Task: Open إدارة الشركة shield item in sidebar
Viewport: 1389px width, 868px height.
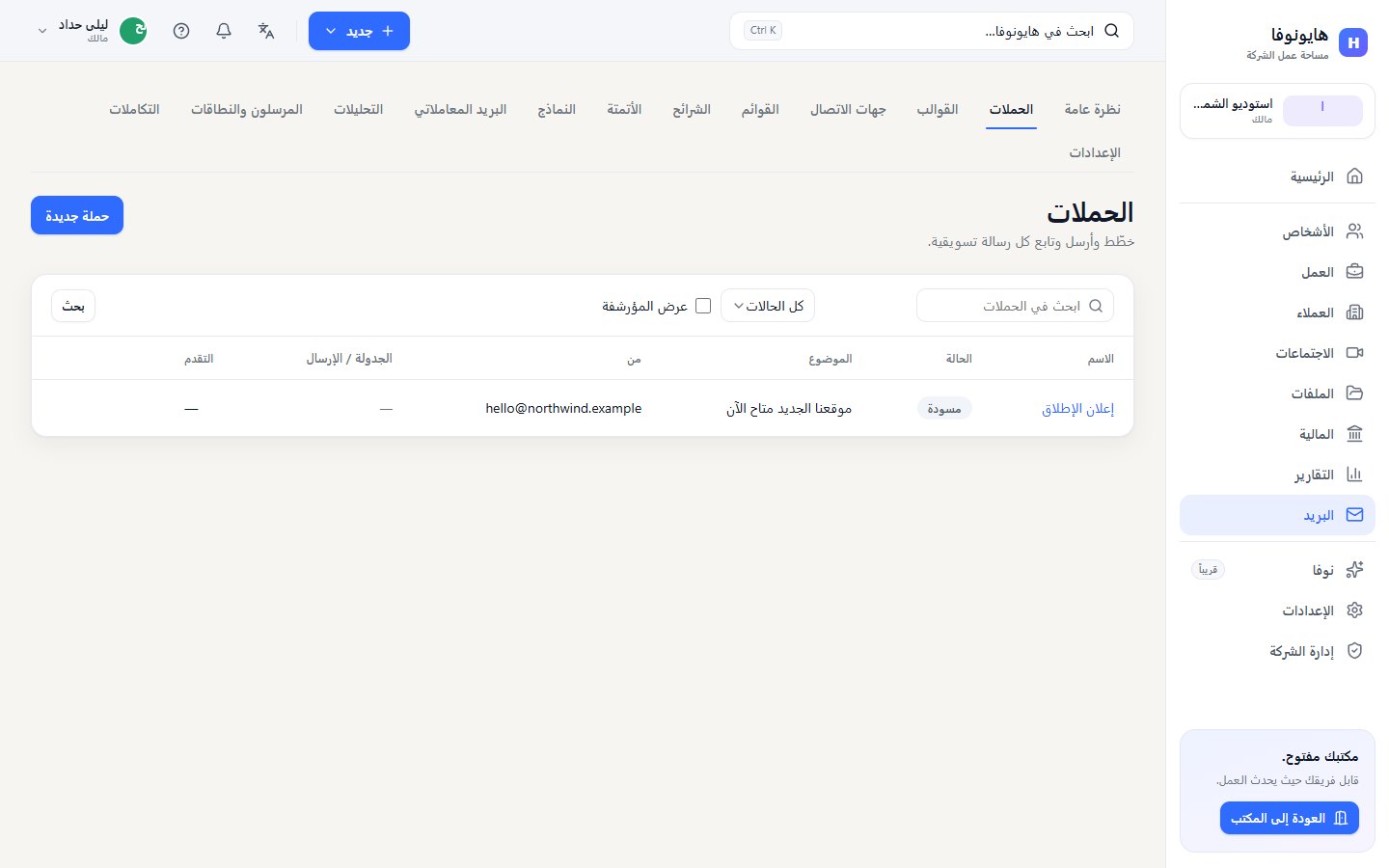Action: [1277, 651]
